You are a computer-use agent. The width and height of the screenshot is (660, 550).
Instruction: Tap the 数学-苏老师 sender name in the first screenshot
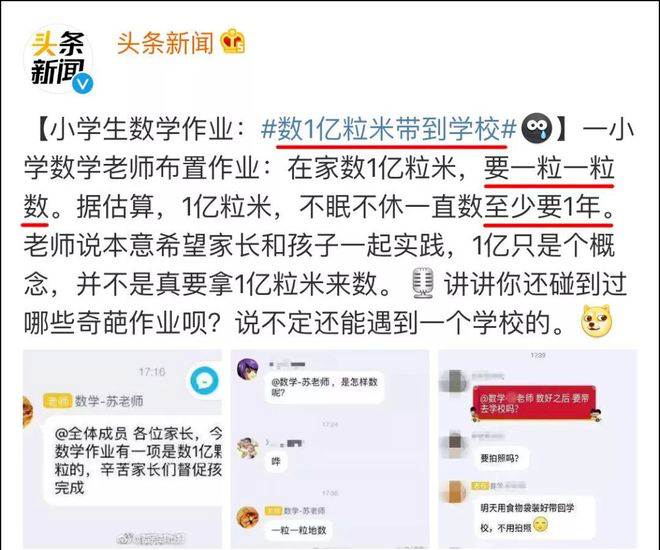coord(109,401)
